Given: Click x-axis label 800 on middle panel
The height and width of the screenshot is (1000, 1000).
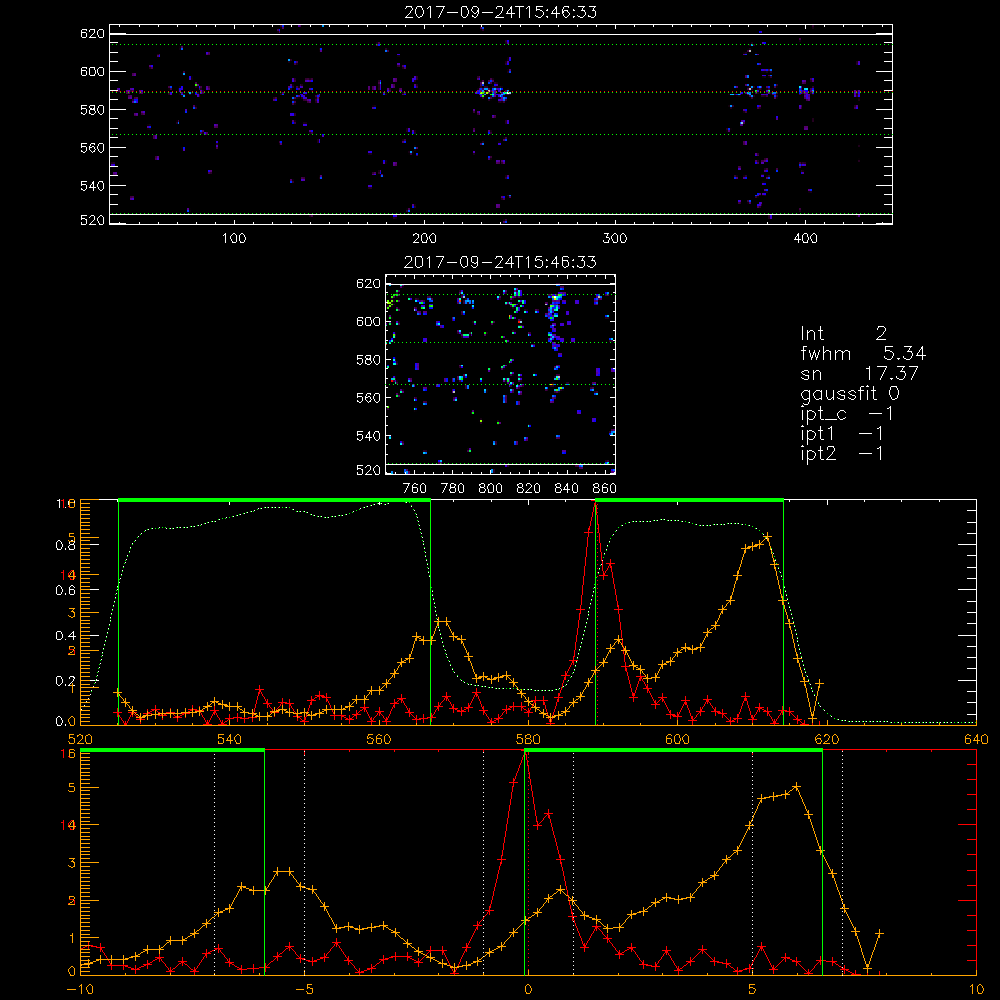Looking at the screenshot, I should click(x=490, y=489).
